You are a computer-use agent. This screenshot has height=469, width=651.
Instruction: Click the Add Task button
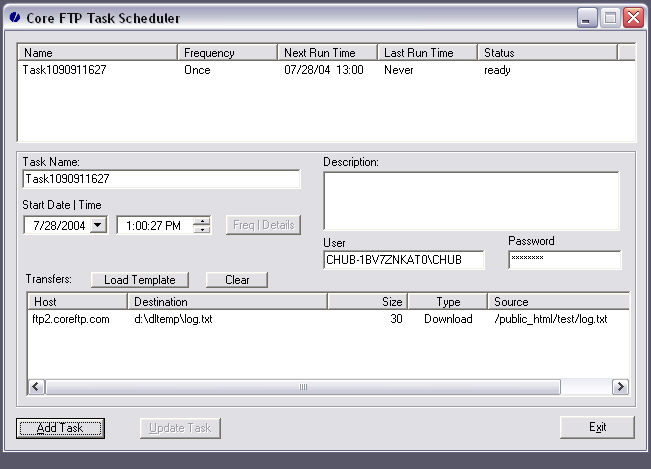[x=61, y=428]
